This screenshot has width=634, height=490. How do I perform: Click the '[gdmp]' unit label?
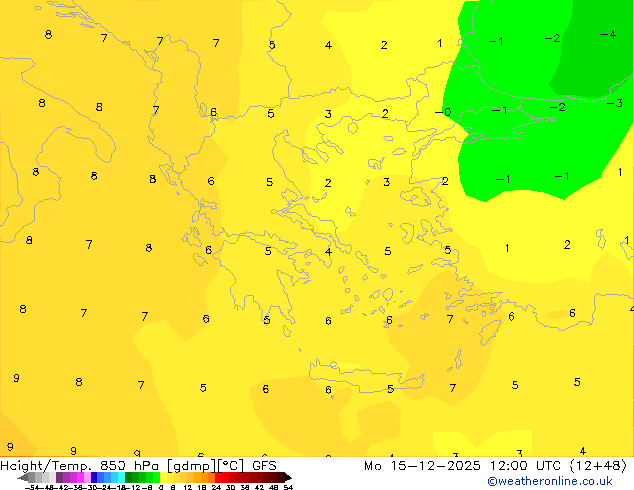(192, 466)
